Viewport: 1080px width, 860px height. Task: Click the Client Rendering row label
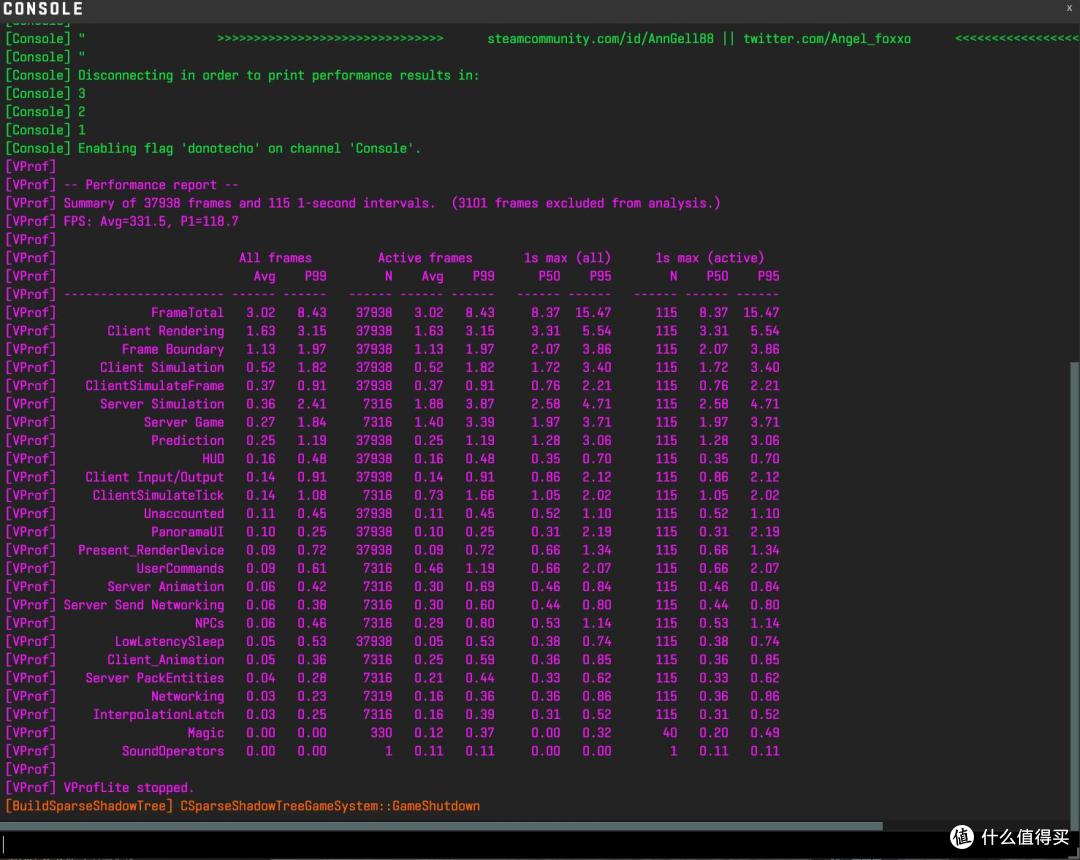coord(165,331)
